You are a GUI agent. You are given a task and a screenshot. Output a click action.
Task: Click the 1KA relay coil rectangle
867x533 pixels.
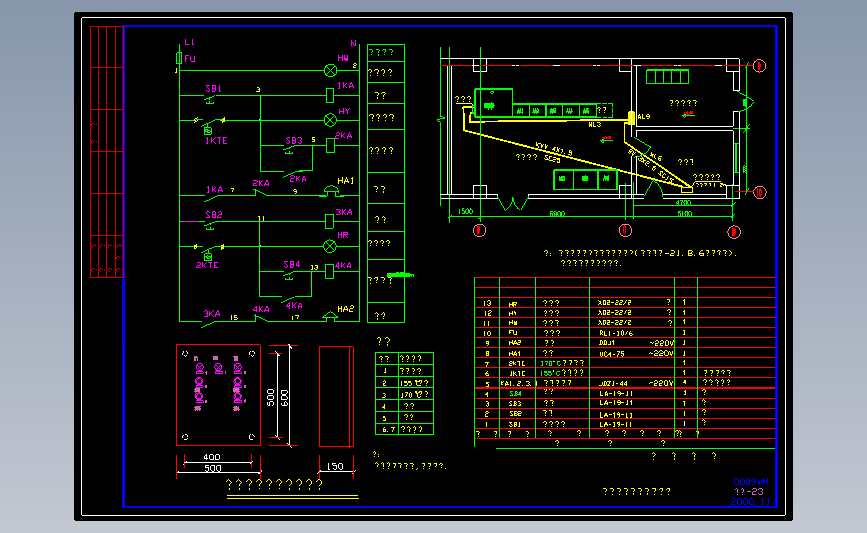click(x=330, y=96)
